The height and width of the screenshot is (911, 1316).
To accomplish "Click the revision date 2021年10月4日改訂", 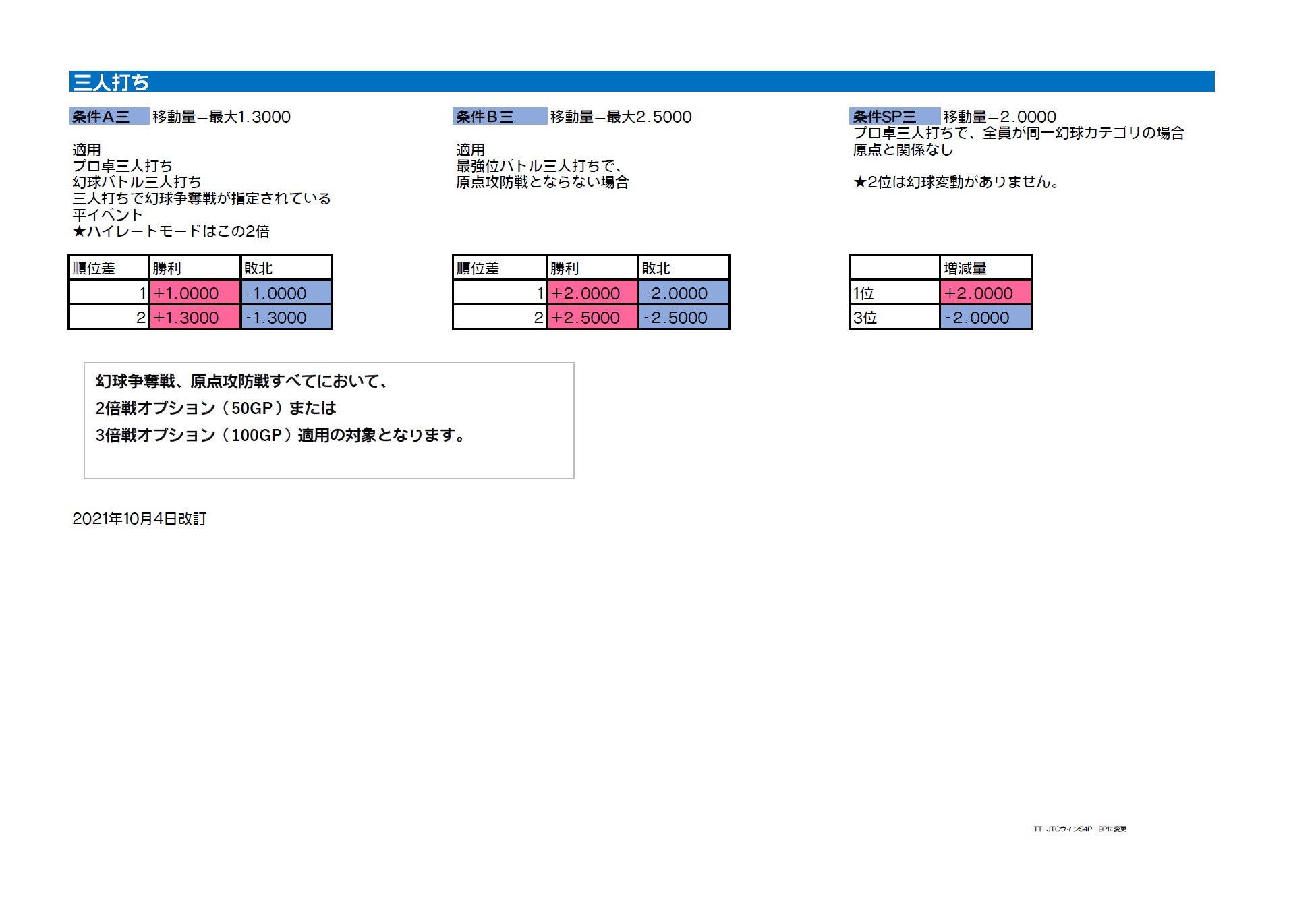I will tap(140, 519).
